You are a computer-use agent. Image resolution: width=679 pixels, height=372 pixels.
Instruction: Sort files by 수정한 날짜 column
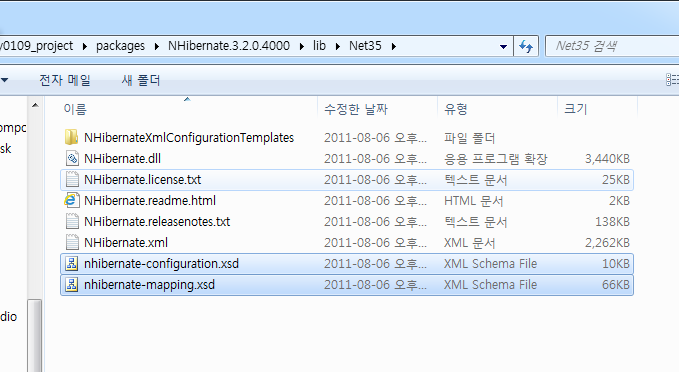click(x=377, y=109)
